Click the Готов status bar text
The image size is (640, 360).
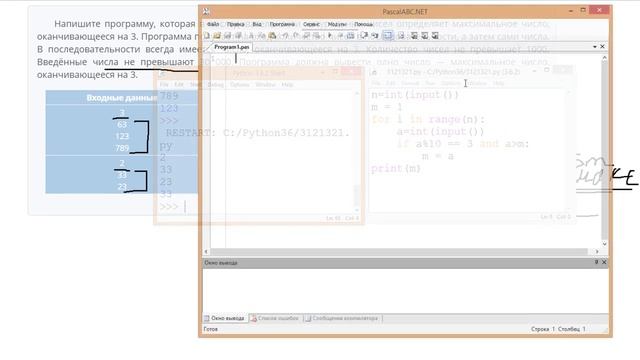[211, 329]
